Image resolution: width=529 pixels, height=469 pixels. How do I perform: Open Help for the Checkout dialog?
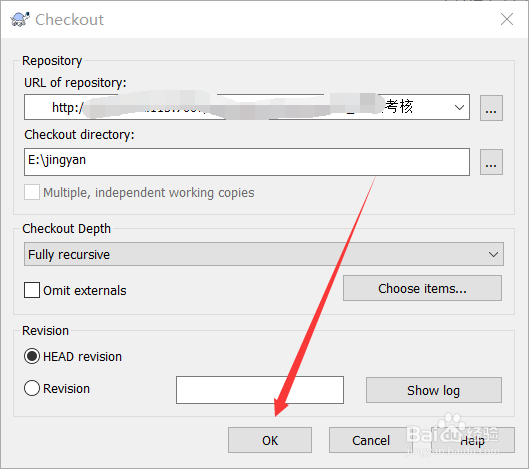[x=473, y=440]
